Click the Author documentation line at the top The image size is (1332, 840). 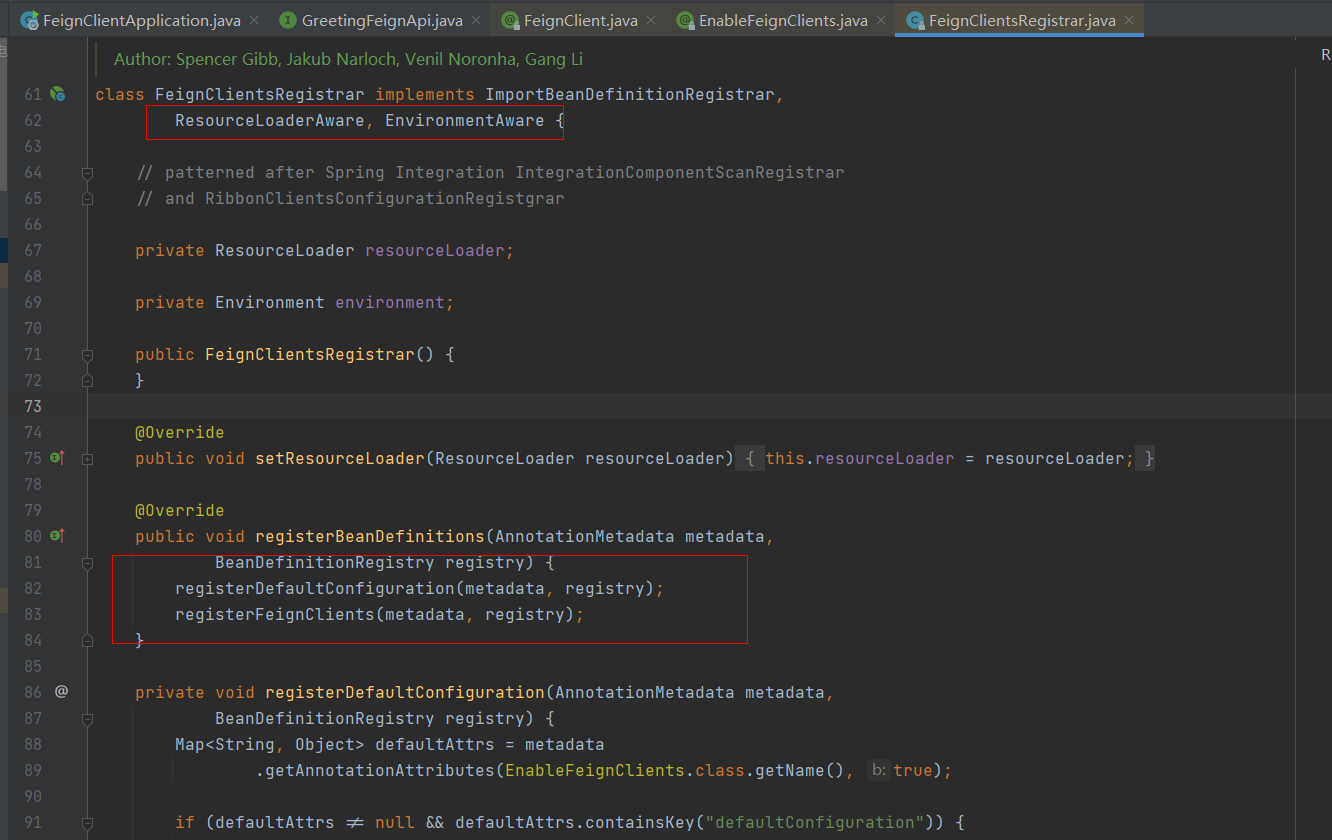(x=348, y=60)
